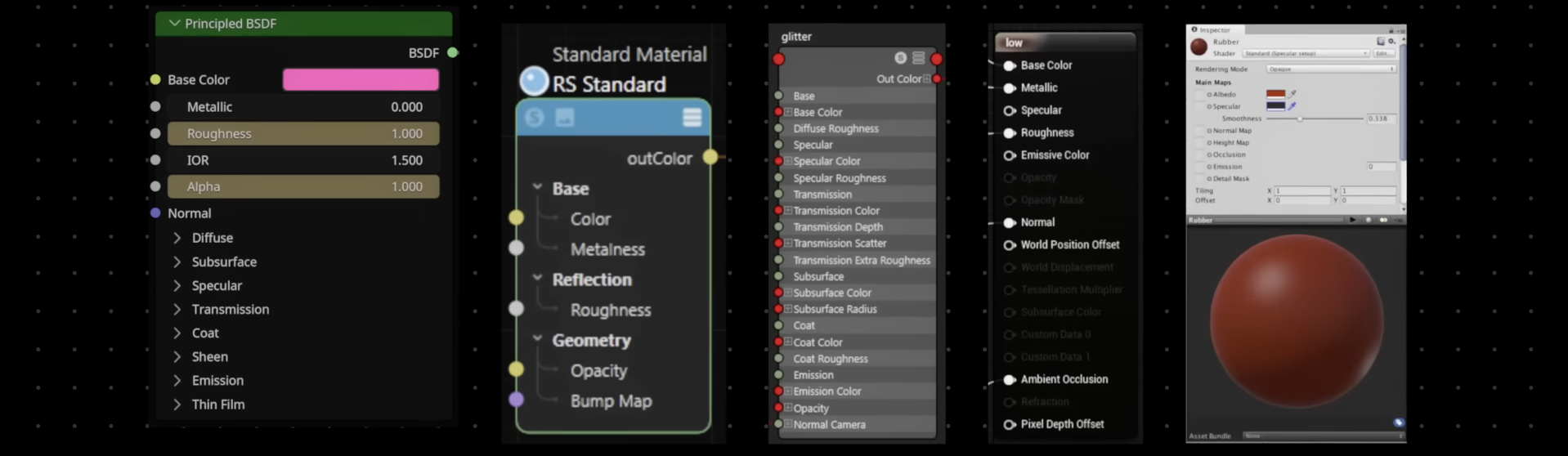
Task: Click the low node title bar
Action: click(1064, 42)
